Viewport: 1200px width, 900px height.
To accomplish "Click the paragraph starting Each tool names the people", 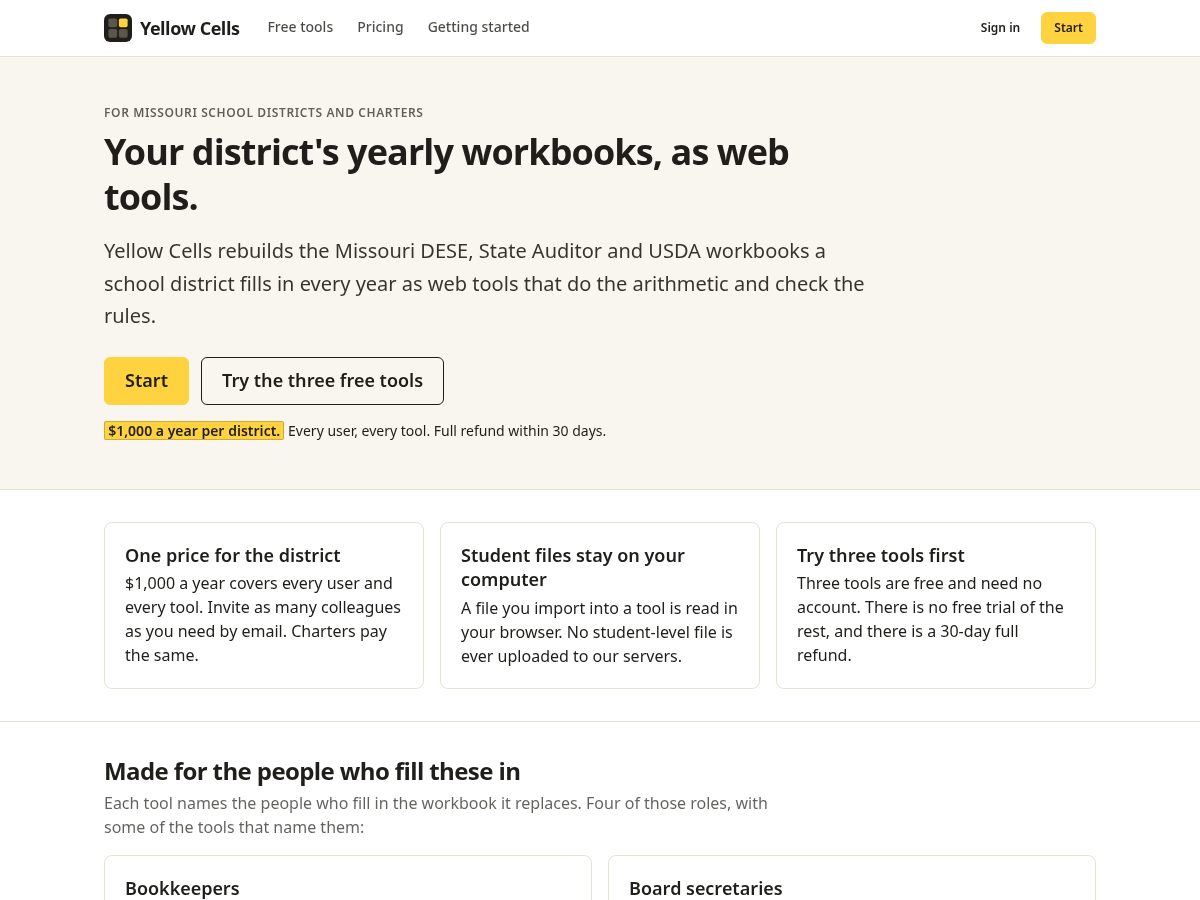I will (436, 815).
